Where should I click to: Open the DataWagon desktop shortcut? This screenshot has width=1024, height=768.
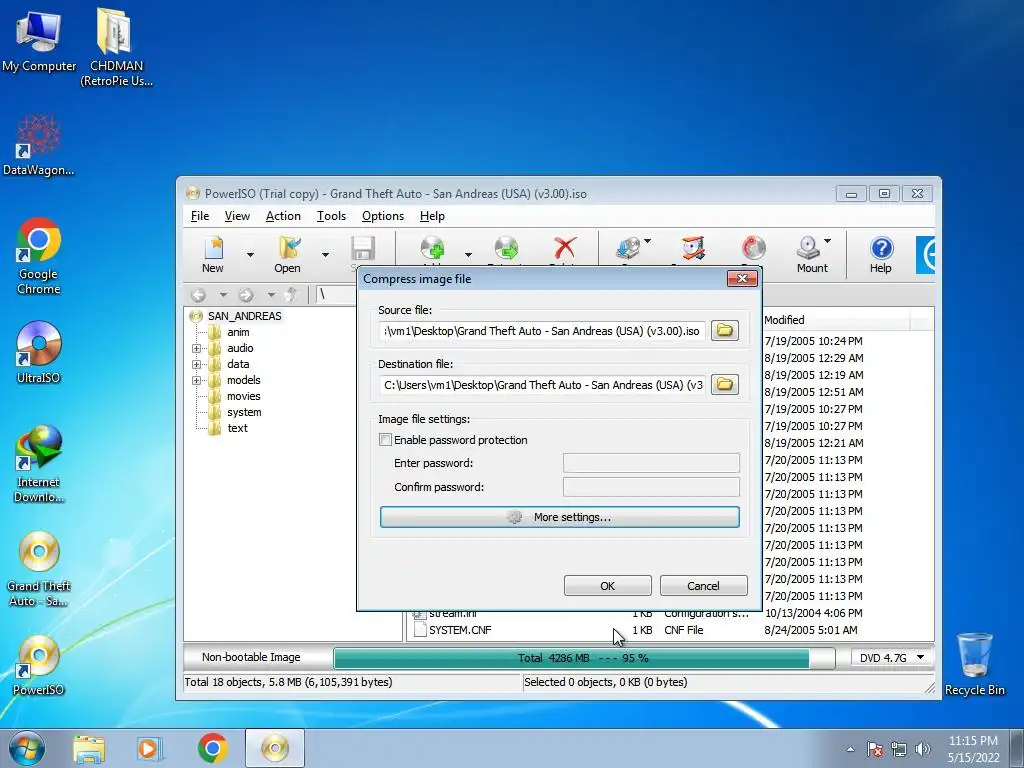coord(38,146)
